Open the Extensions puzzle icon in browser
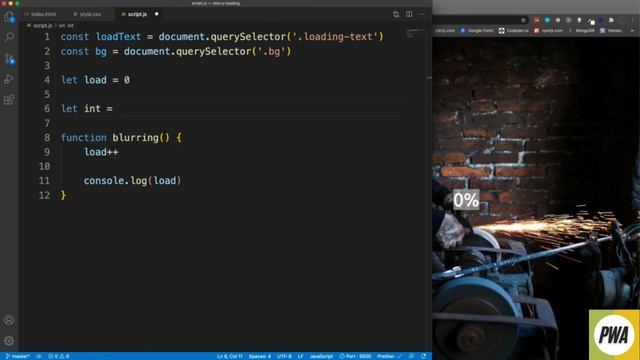The image size is (640, 360). [x=611, y=20]
